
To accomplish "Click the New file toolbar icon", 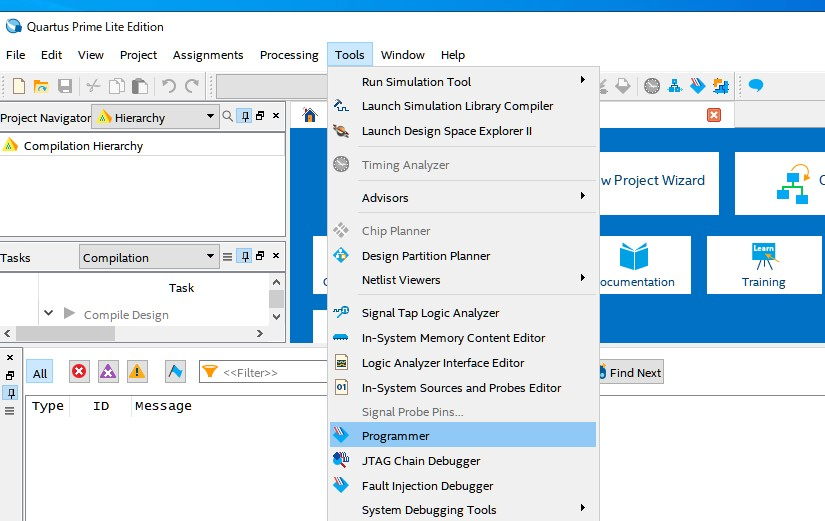I will [x=19, y=86].
